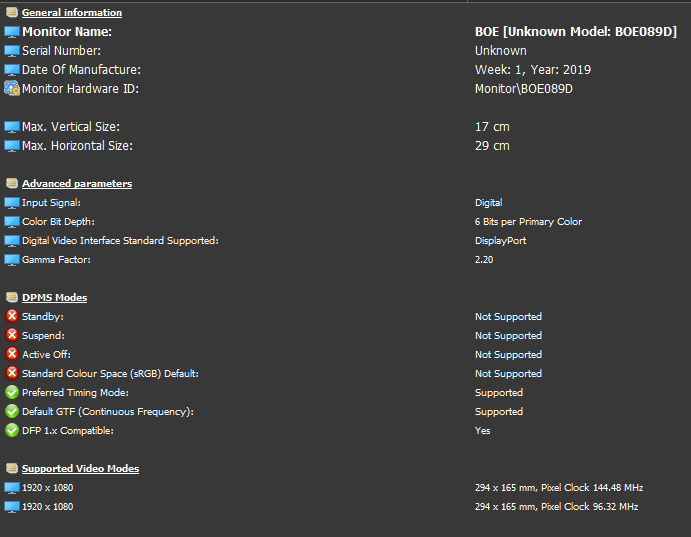Select the Serial Number row
The height and width of the screenshot is (537, 691).
click(x=346, y=51)
